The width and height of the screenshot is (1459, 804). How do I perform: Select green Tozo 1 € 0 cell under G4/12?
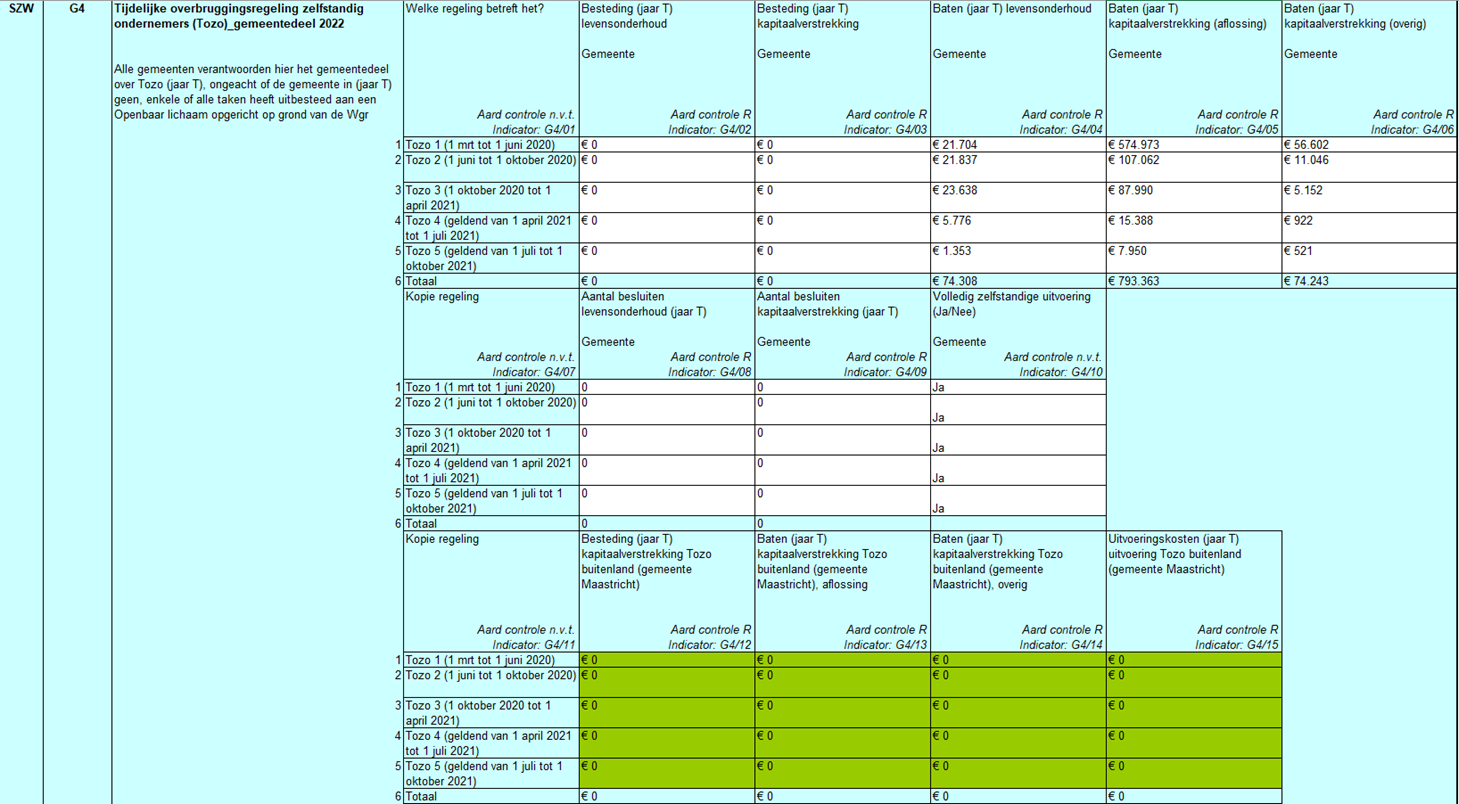pyautogui.click(x=667, y=659)
